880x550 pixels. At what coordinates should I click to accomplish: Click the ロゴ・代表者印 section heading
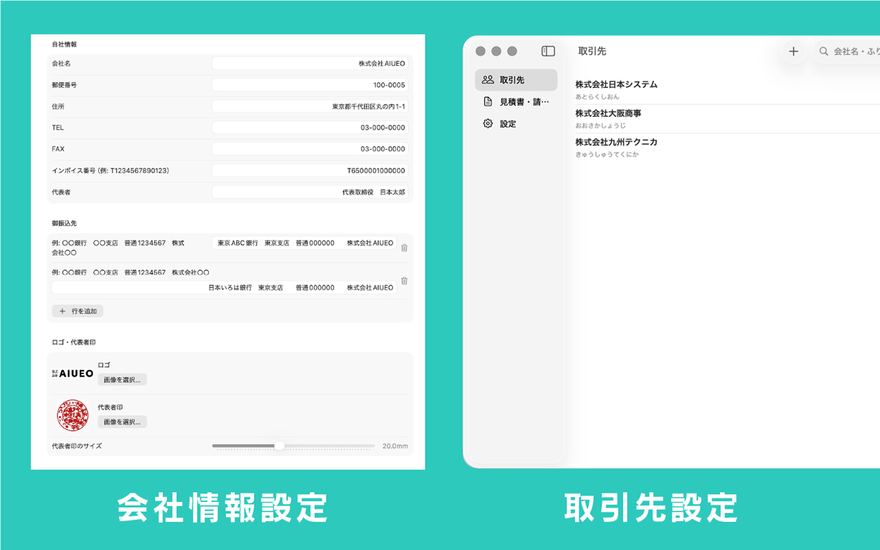[74, 342]
